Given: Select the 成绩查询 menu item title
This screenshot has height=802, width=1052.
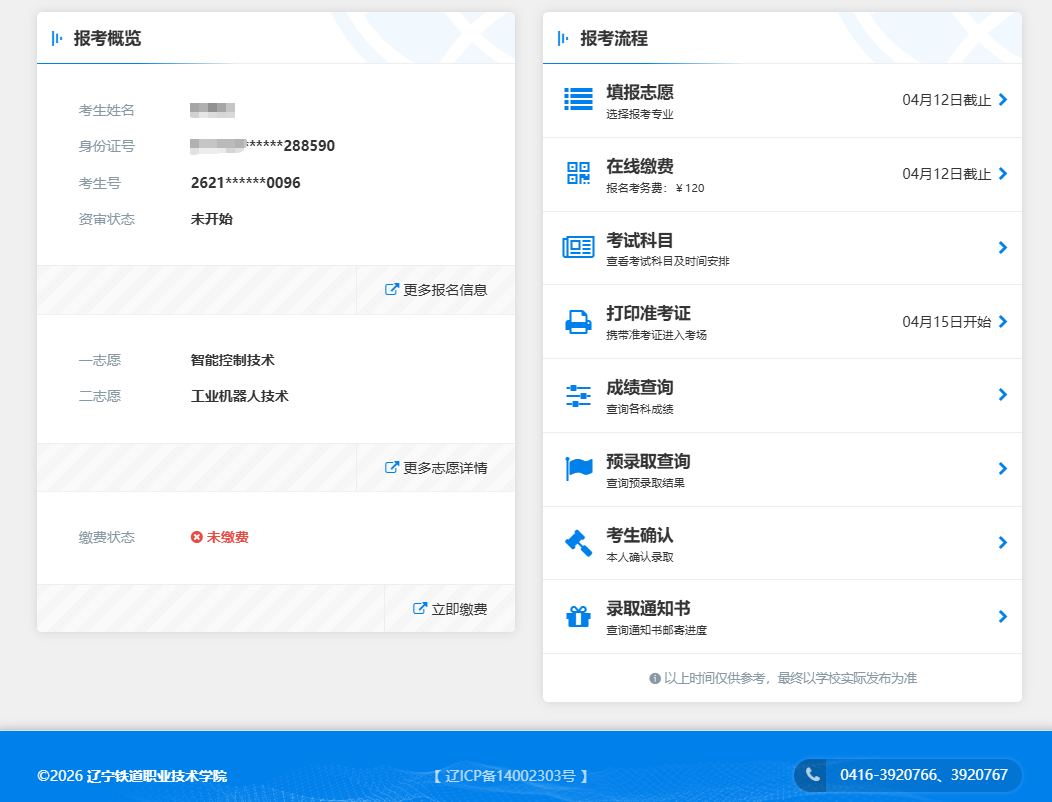Looking at the screenshot, I should (639, 388).
